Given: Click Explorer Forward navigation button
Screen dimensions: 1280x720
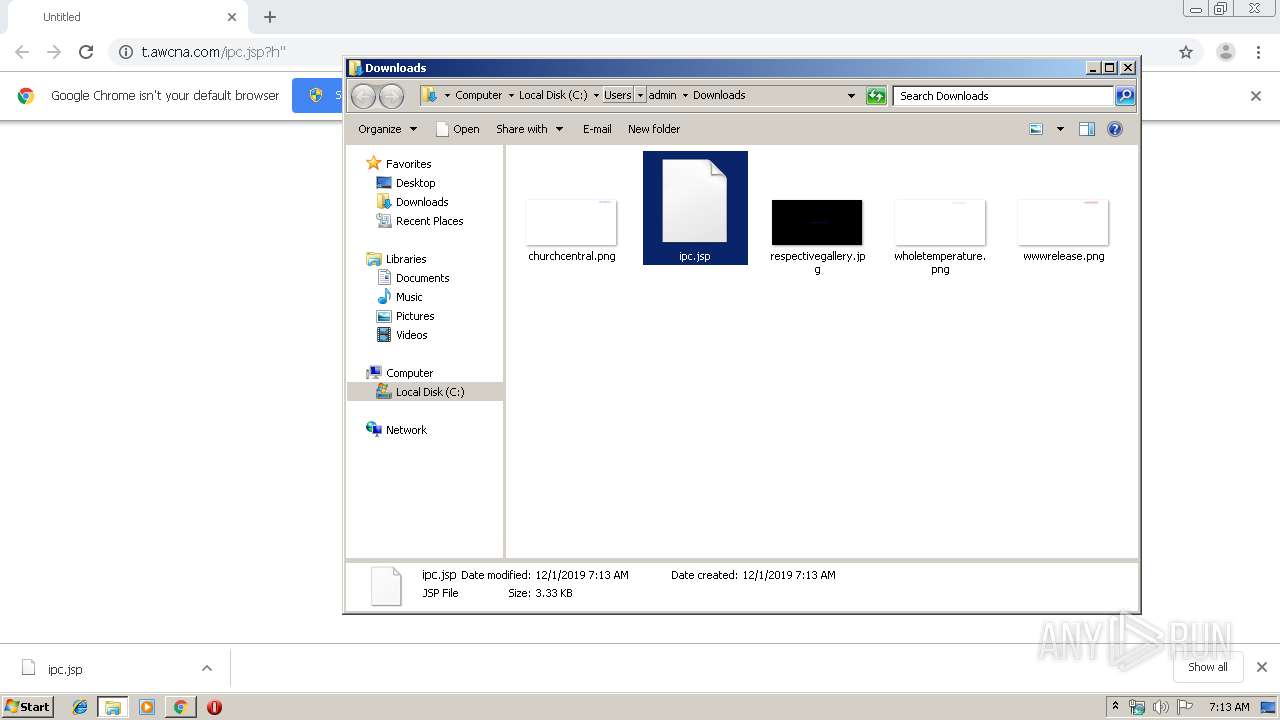Looking at the screenshot, I should [x=391, y=96].
